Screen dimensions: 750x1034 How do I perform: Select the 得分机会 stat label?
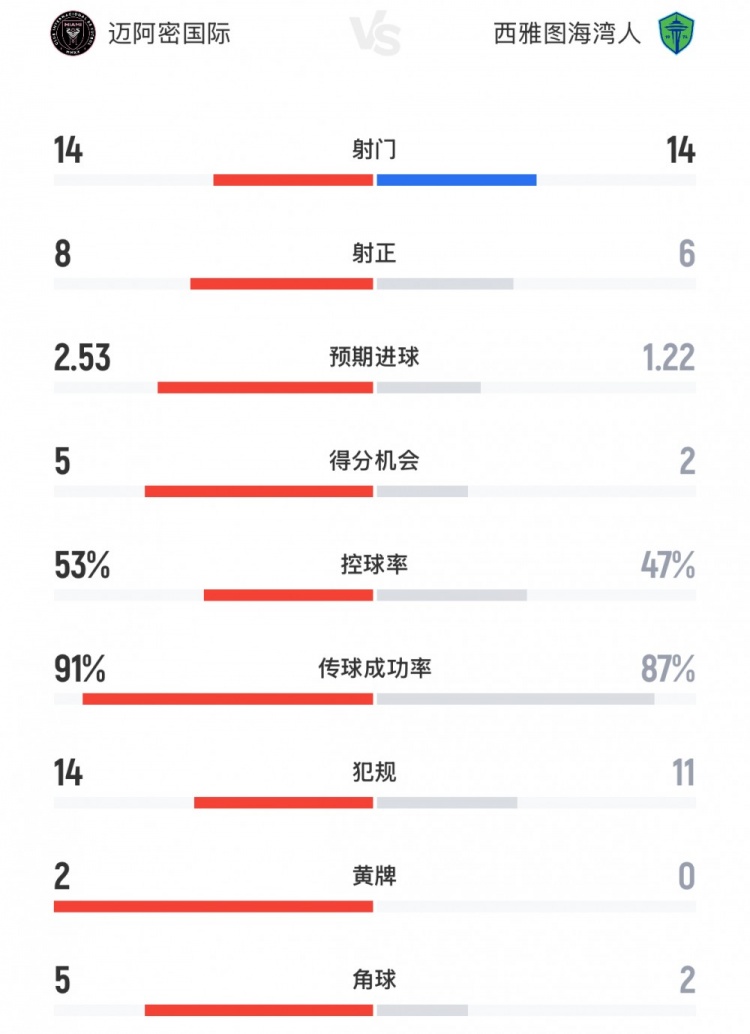click(375, 461)
